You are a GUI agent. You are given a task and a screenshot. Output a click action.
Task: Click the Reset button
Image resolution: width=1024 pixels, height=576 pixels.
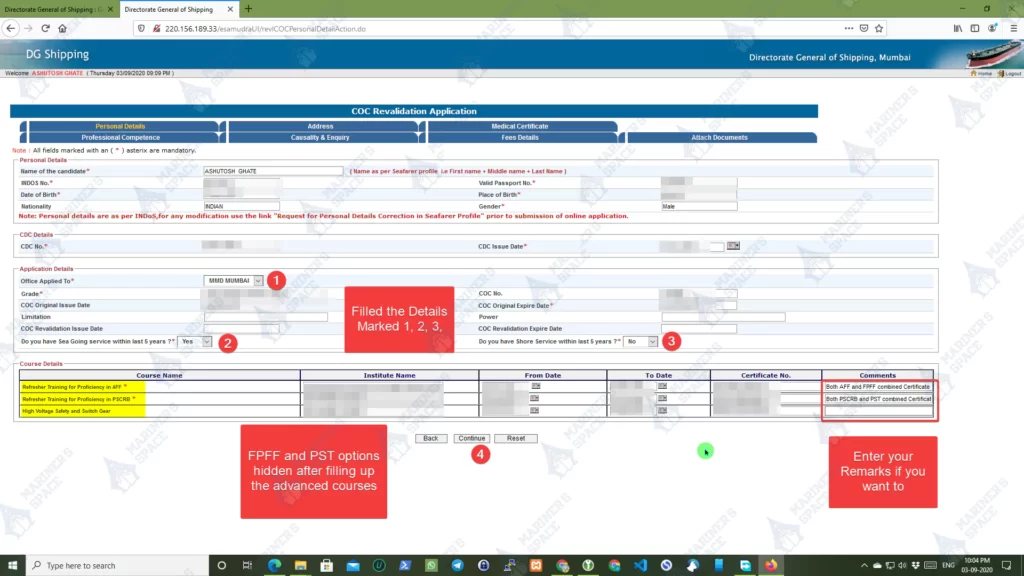coord(516,438)
